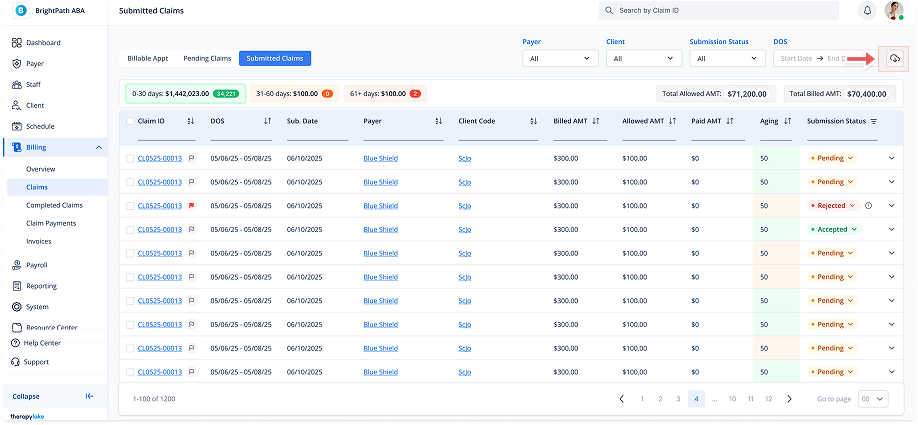Image resolution: width=918 pixels, height=425 pixels.
Task: Switch to the Billable Appt tab
Action: (146, 59)
